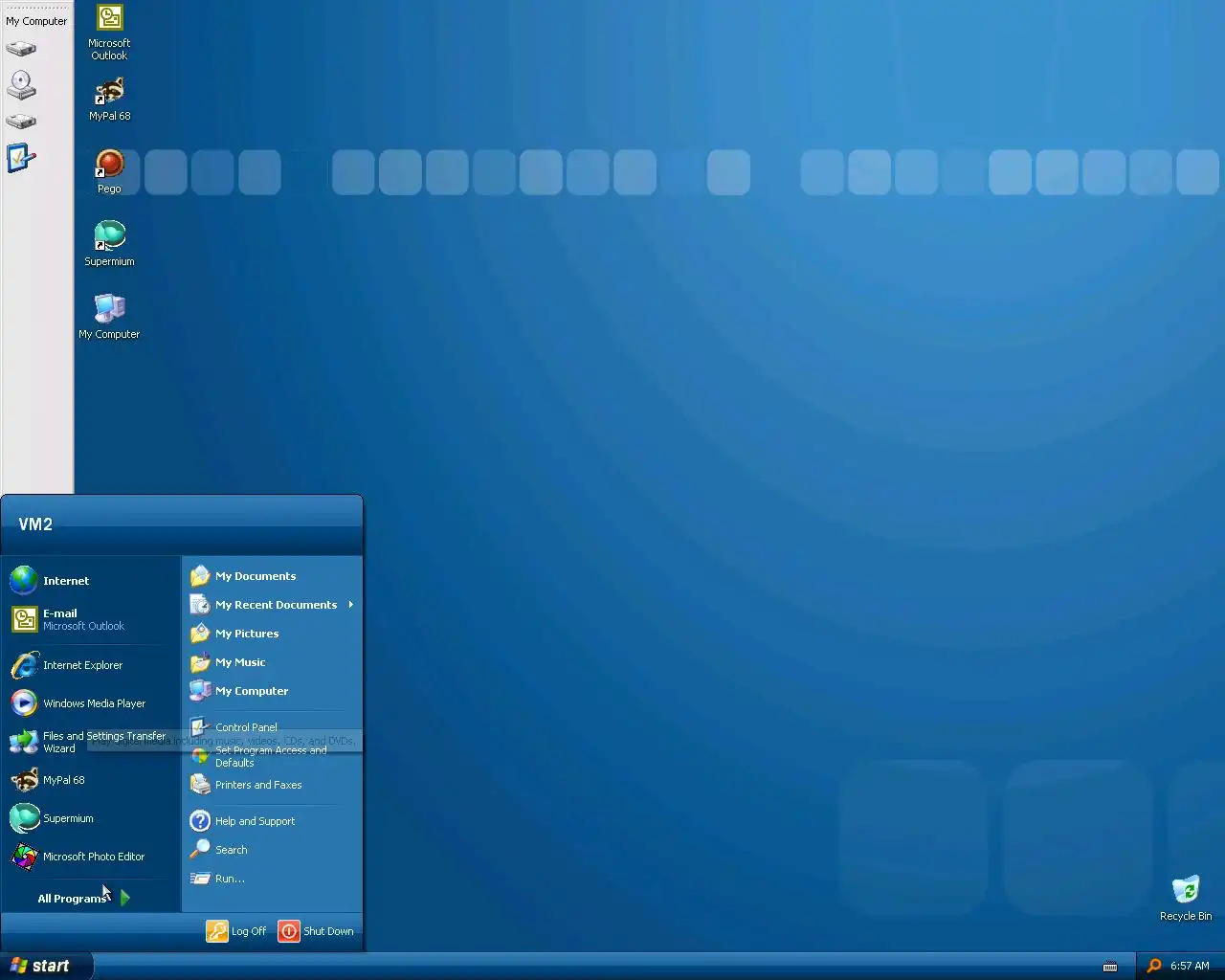Open Search from the Start menu

tap(272, 850)
